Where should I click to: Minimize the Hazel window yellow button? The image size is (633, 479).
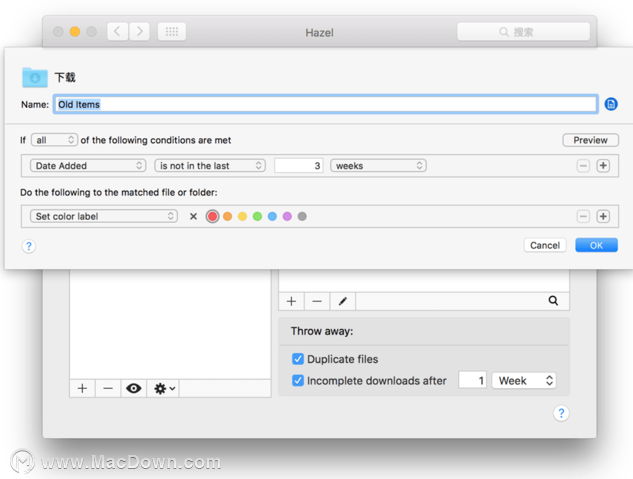tap(75, 31)
